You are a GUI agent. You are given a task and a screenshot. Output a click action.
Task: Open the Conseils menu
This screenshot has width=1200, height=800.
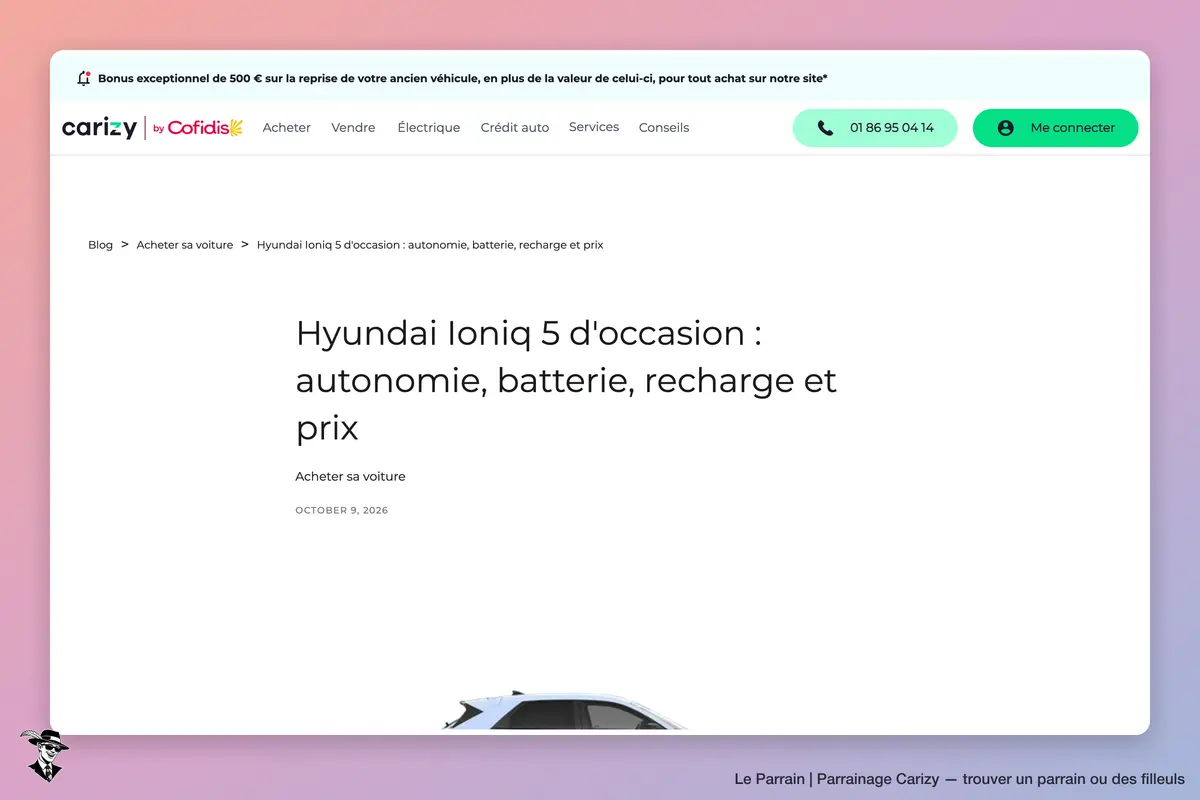pos(664,128)
